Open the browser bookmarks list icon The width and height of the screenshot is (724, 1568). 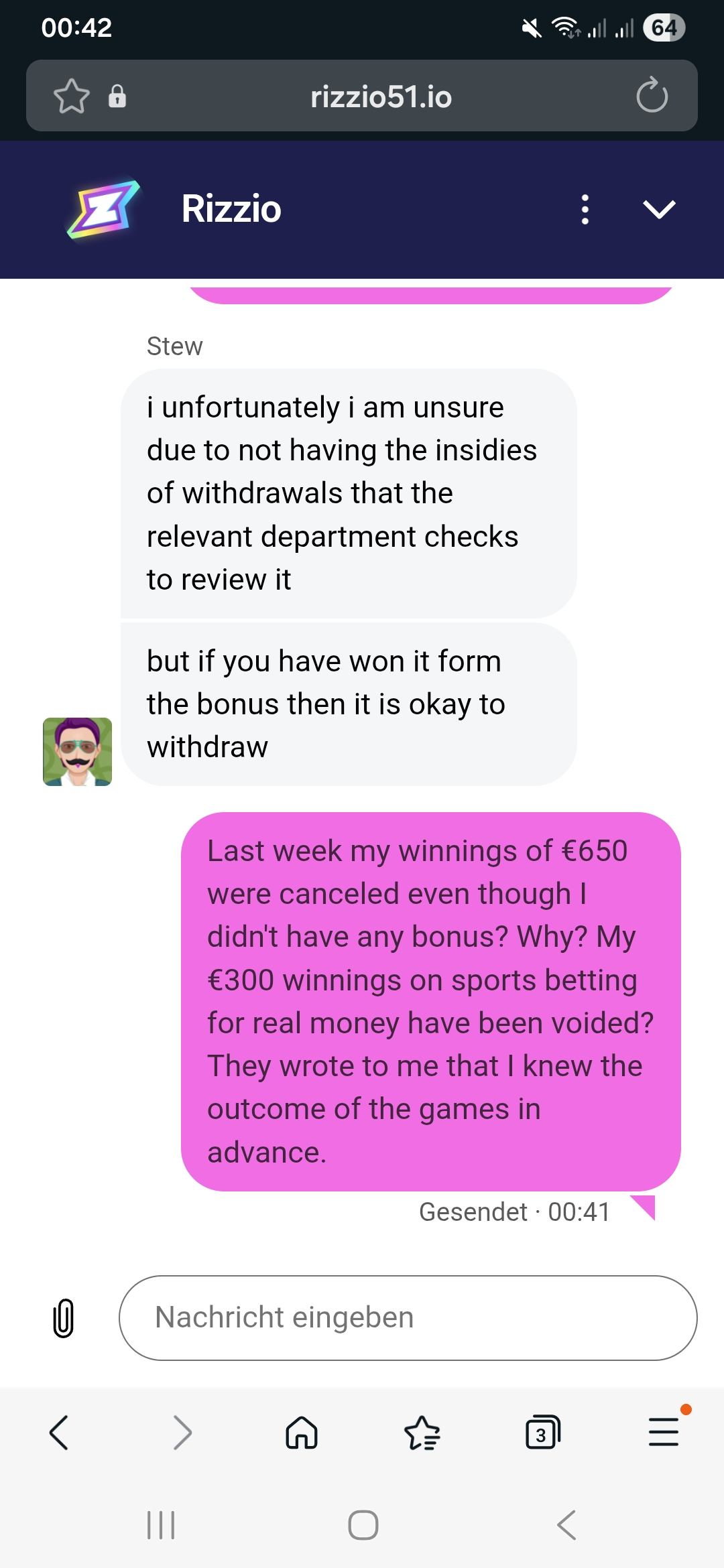tap(422, 1433)
